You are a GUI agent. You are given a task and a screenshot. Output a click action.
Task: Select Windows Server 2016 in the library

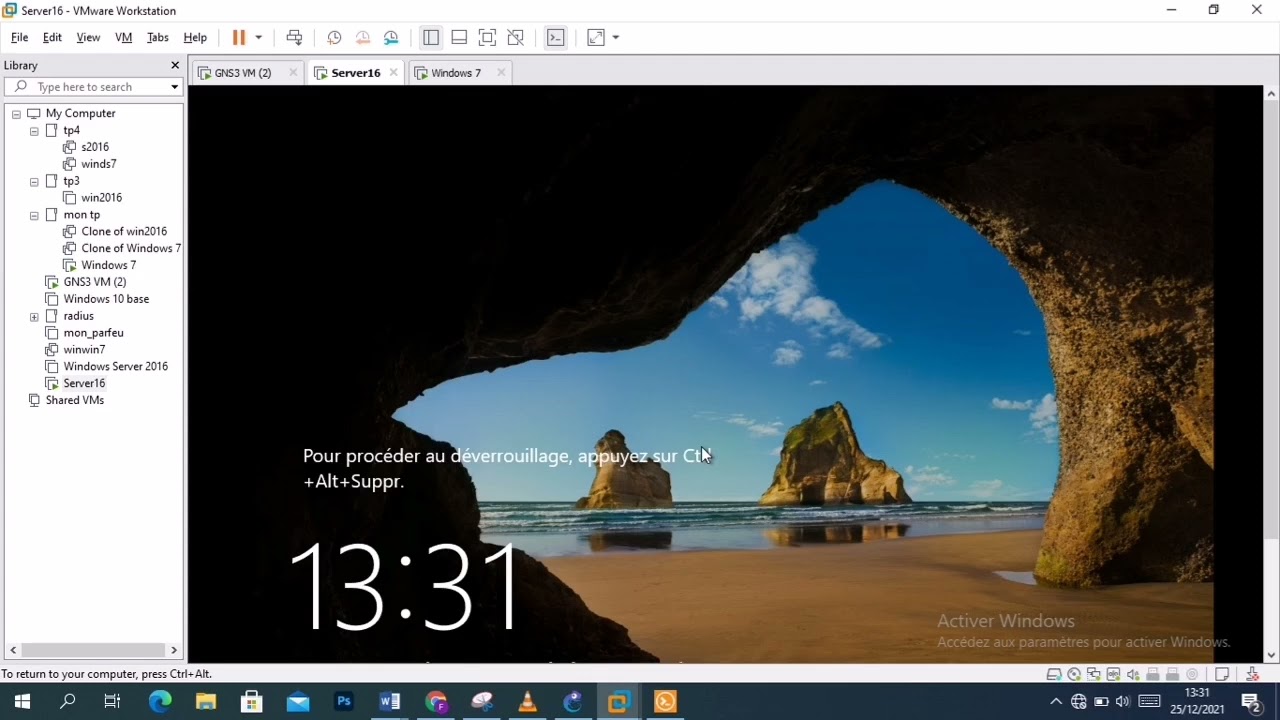click(115, 366)
